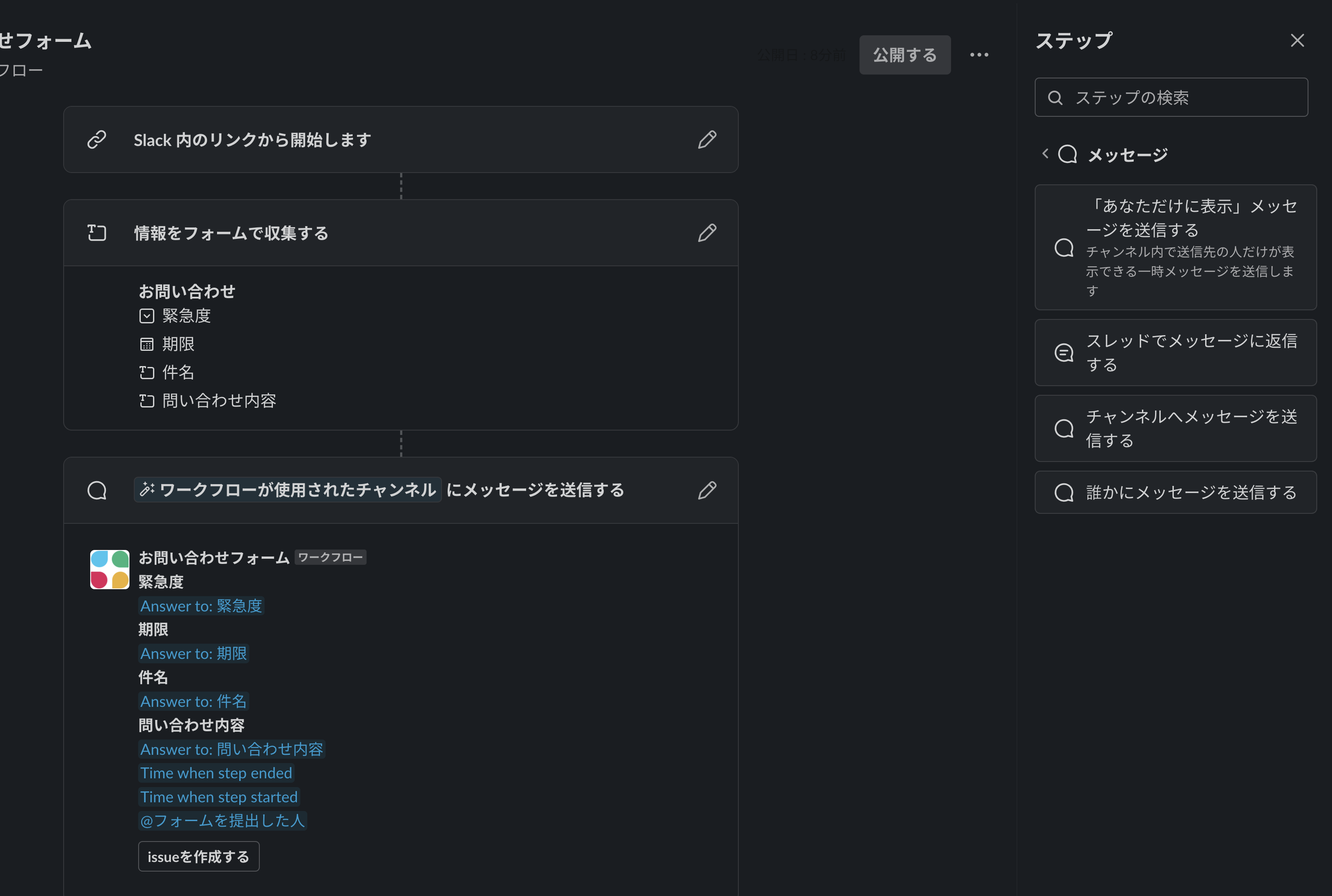Click the 公開する button
Viewport: 1332px width, 896px height.
click(904, 54)
